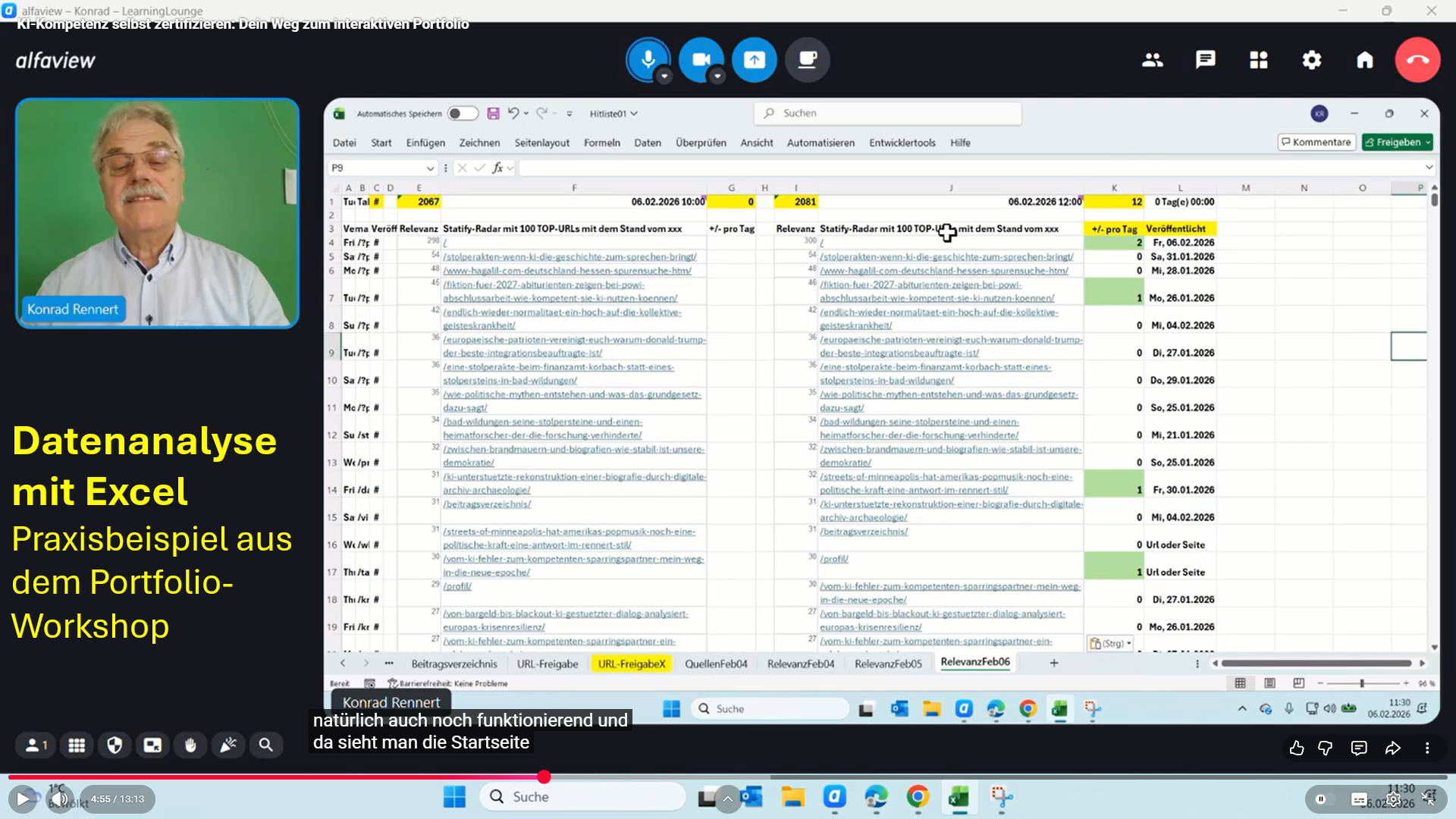Open the participants list icon
The width and height of the screenshot is (1456, 819).
point(1152,60)
